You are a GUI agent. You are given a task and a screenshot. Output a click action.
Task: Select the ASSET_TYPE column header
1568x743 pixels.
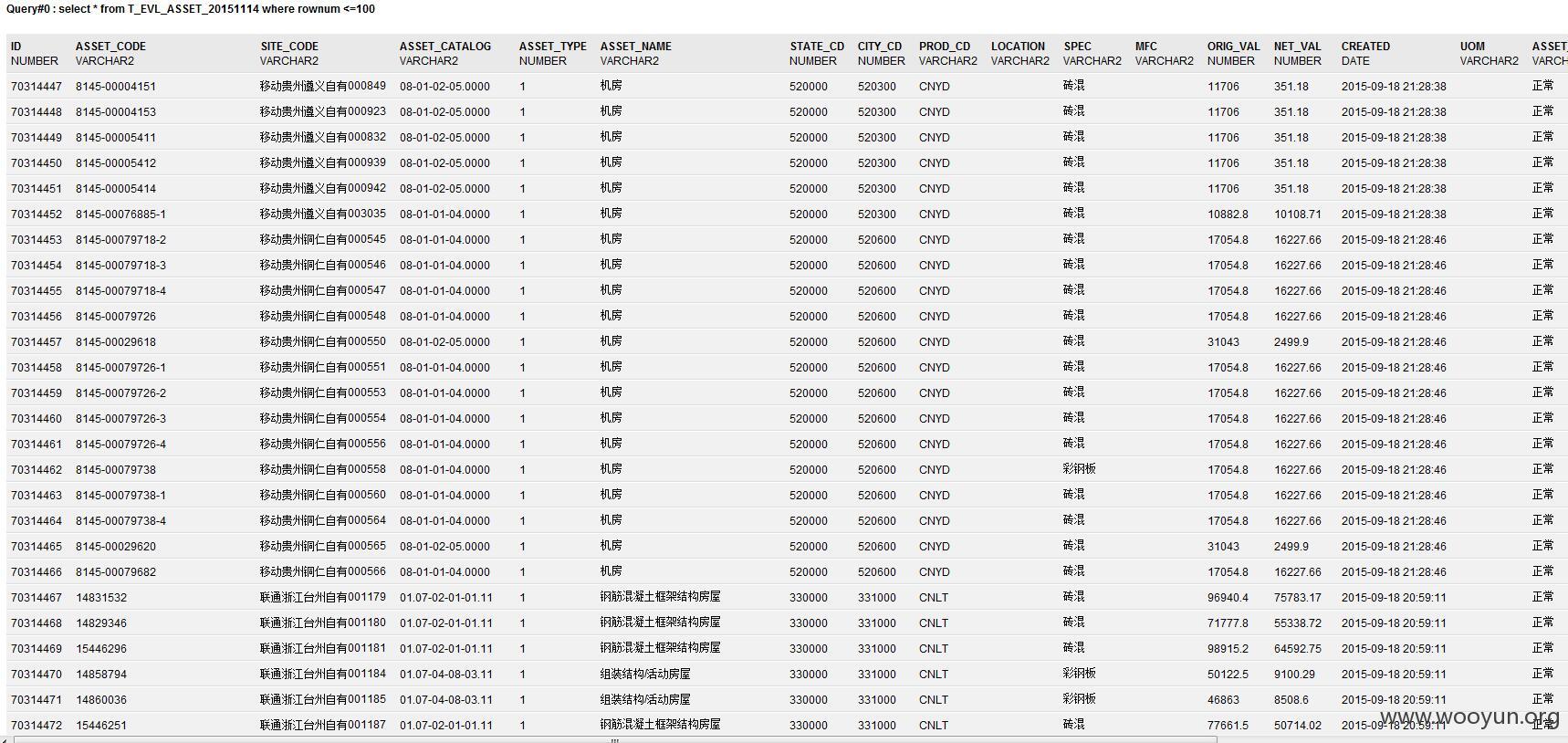pos(552,47)
